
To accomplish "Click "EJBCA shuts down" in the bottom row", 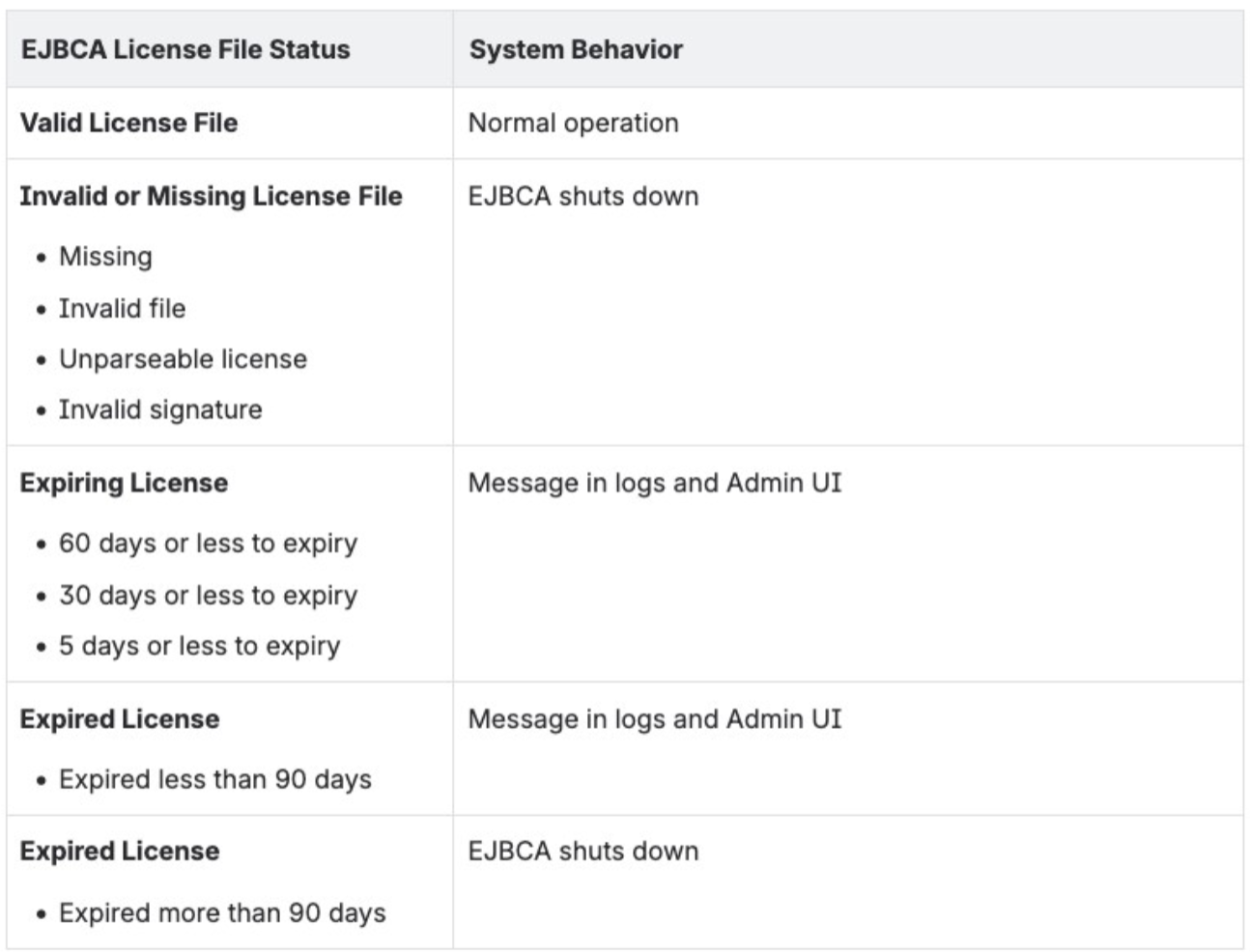I will (x=582, y=852).
